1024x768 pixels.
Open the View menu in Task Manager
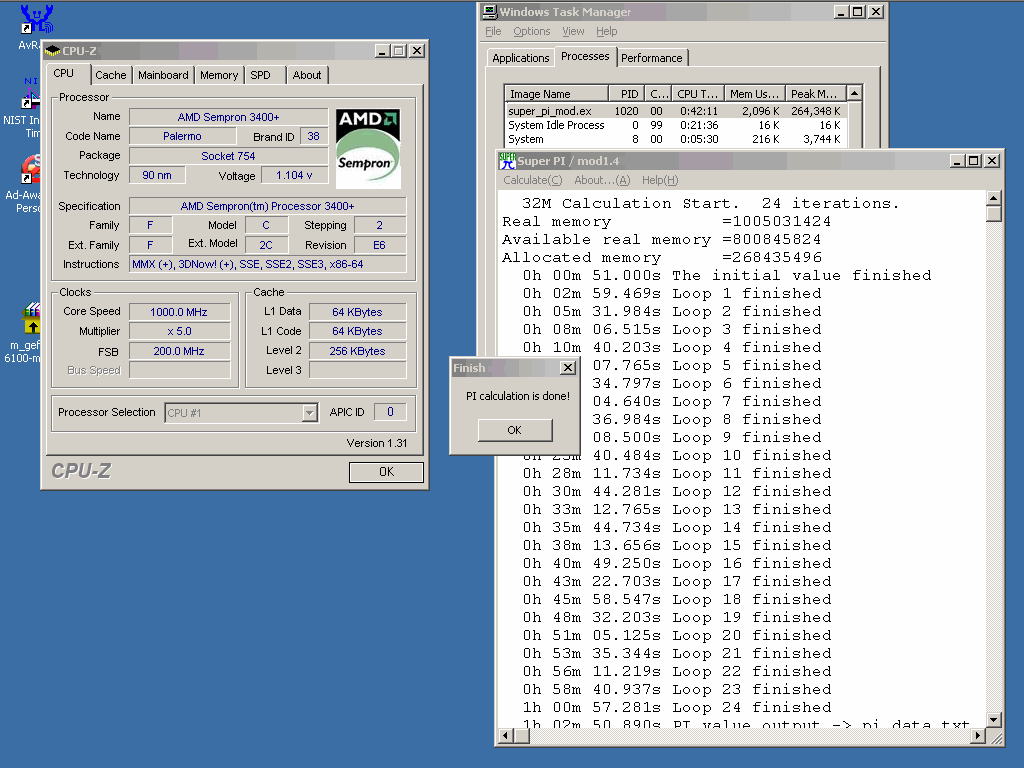pyautogui.click(x=573, y=31)
